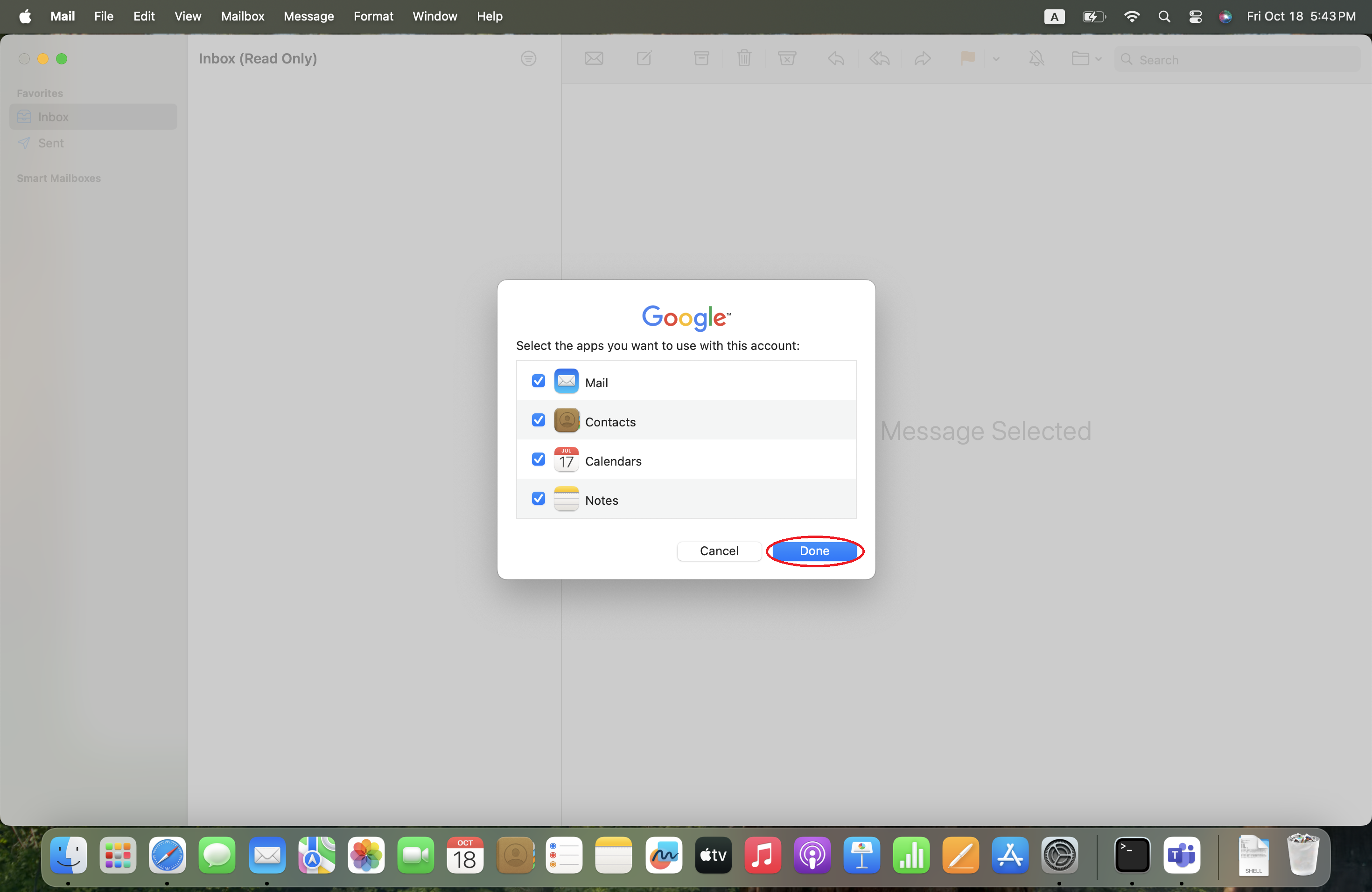Open the Window menu
The image size is (1372, 892).
[x=434, y=16]
